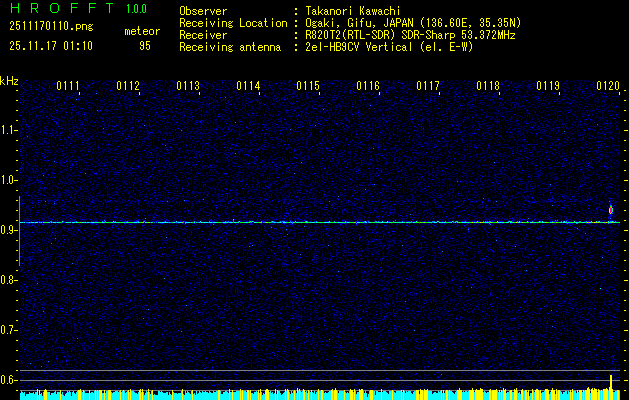Image resolution: width=629 pixels, height=400 pixels.
Task: Click the Receiver label
Action: coord(203,35)
